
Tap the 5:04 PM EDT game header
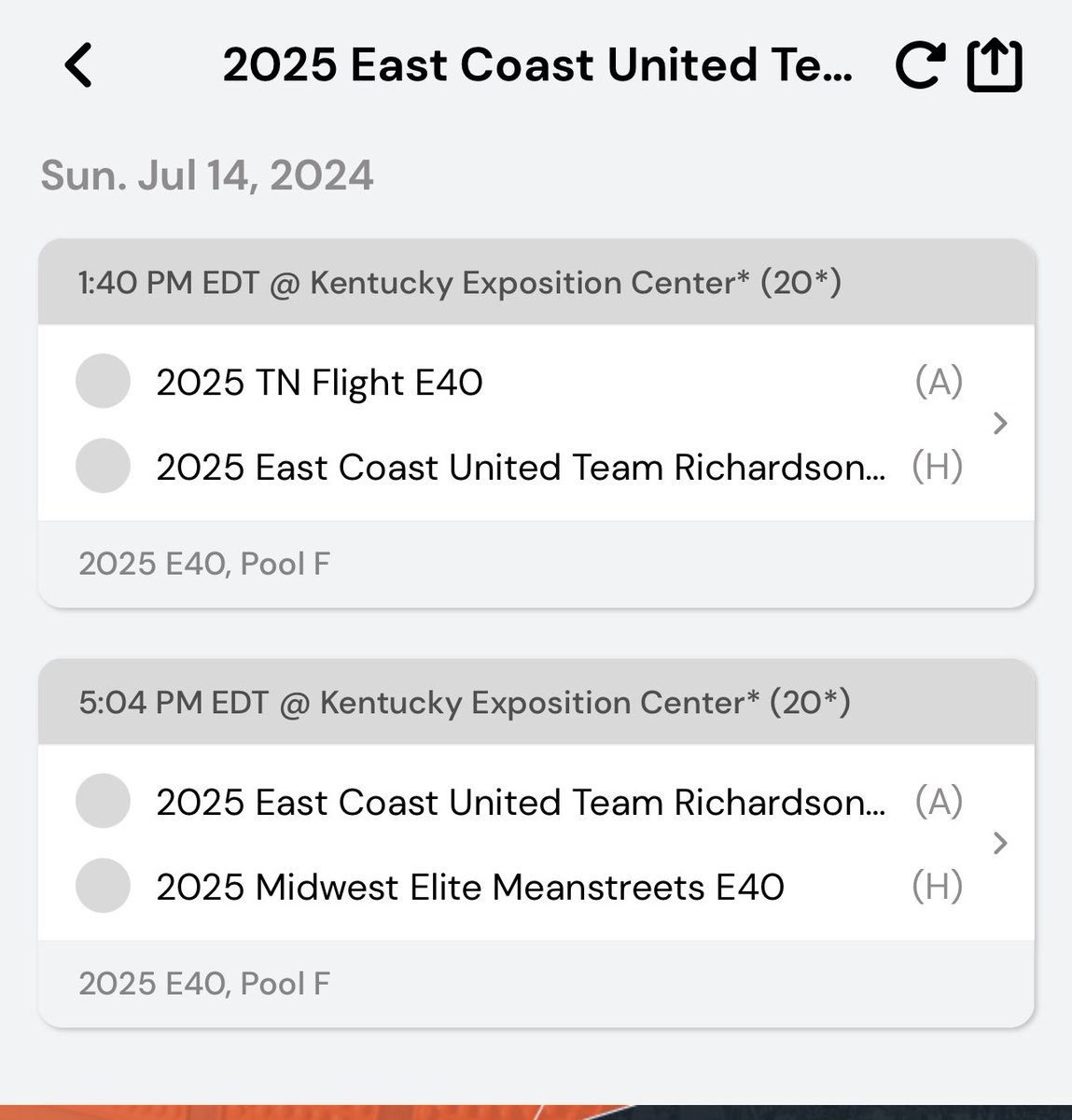coord(536,702)
